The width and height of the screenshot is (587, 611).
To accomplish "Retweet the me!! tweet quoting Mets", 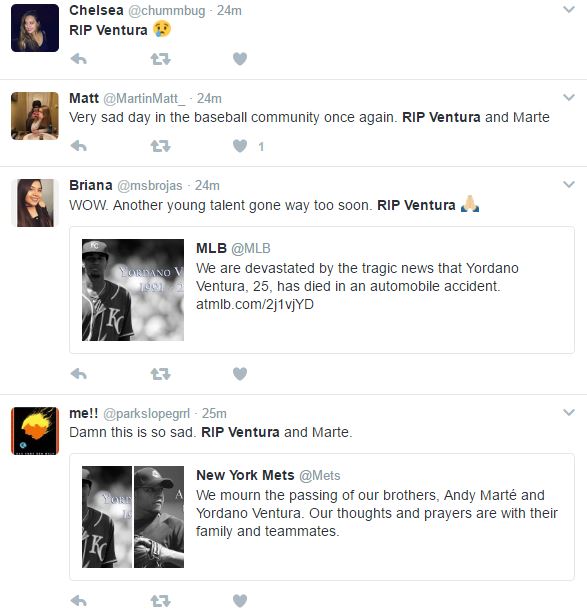I will tap(161, 600).
